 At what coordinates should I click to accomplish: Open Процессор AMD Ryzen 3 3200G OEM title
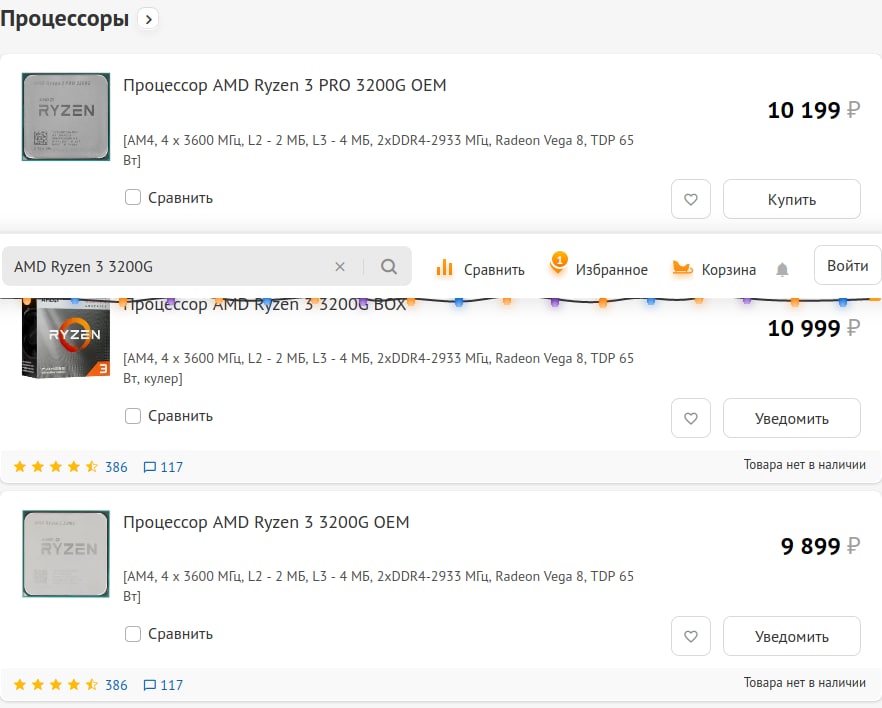(x=266, y=522)
